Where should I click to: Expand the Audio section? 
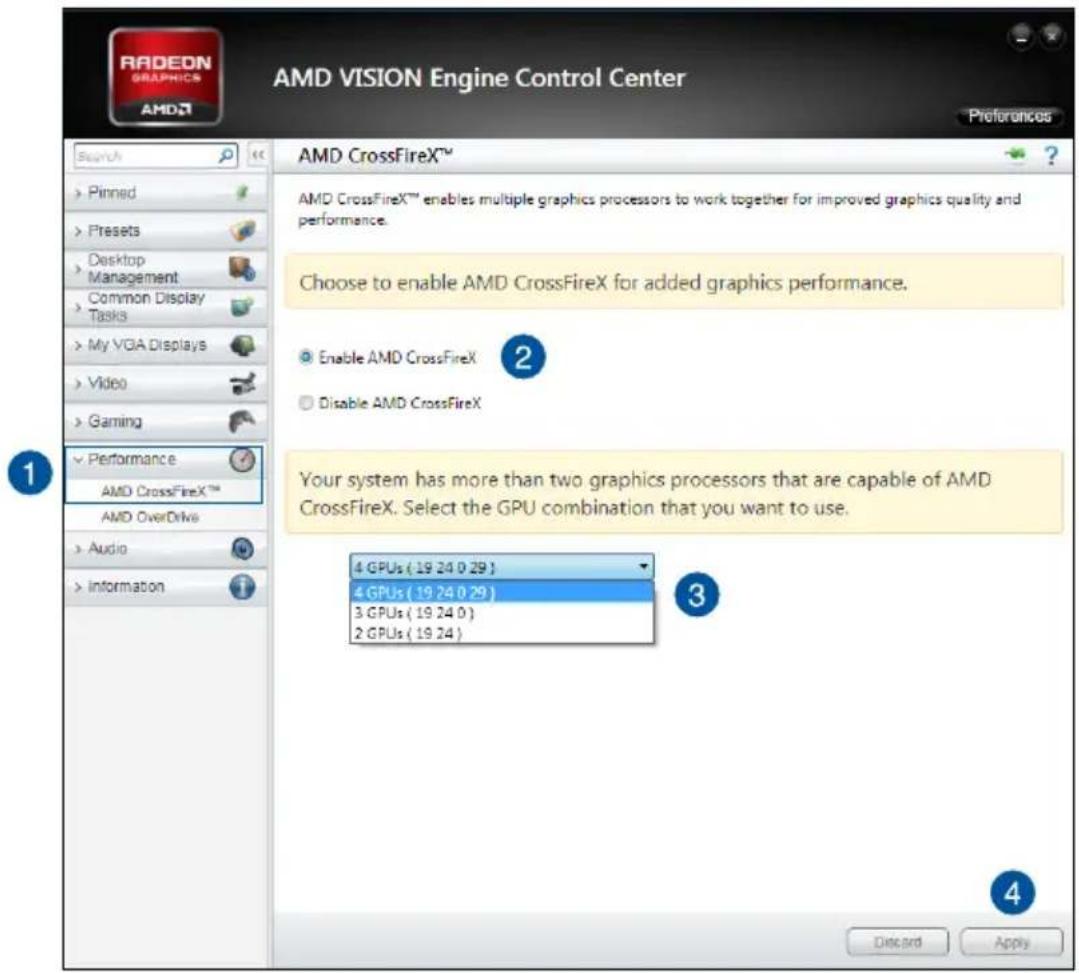[x=165, y=548]
